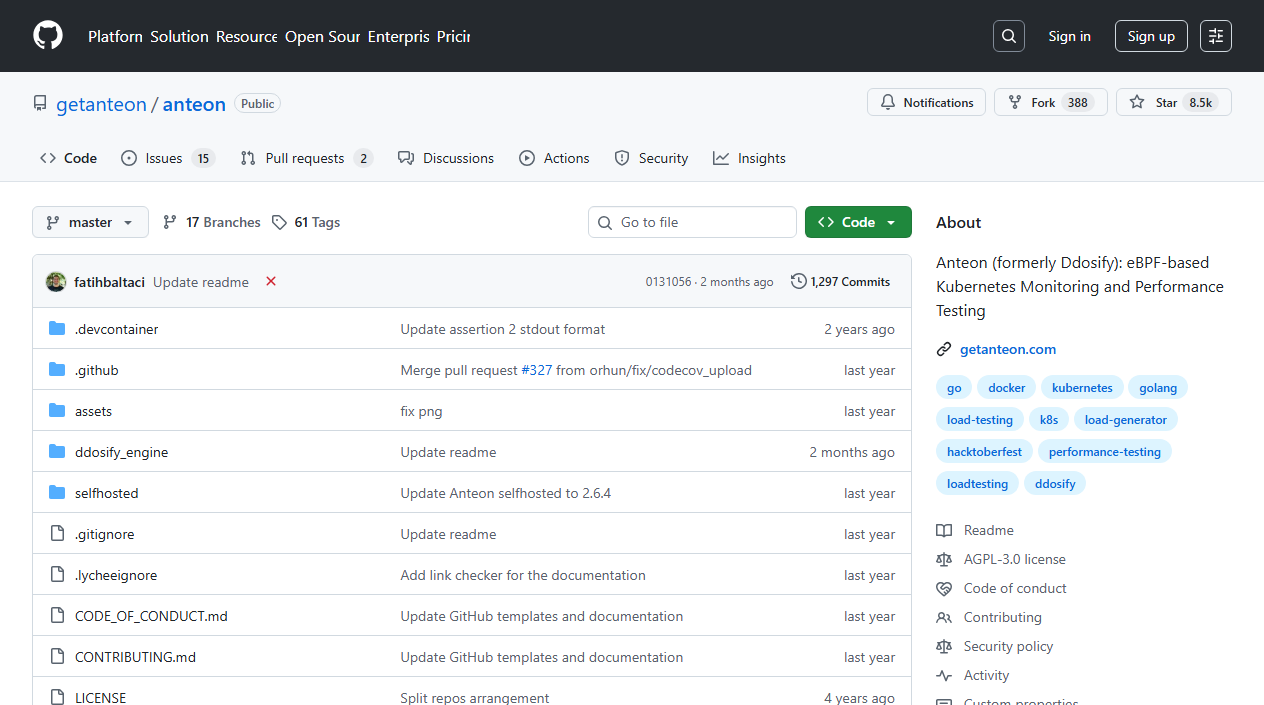Expand the Open Source navigation menu
The width and height of the screenshot is (1264, 705).
322,36
